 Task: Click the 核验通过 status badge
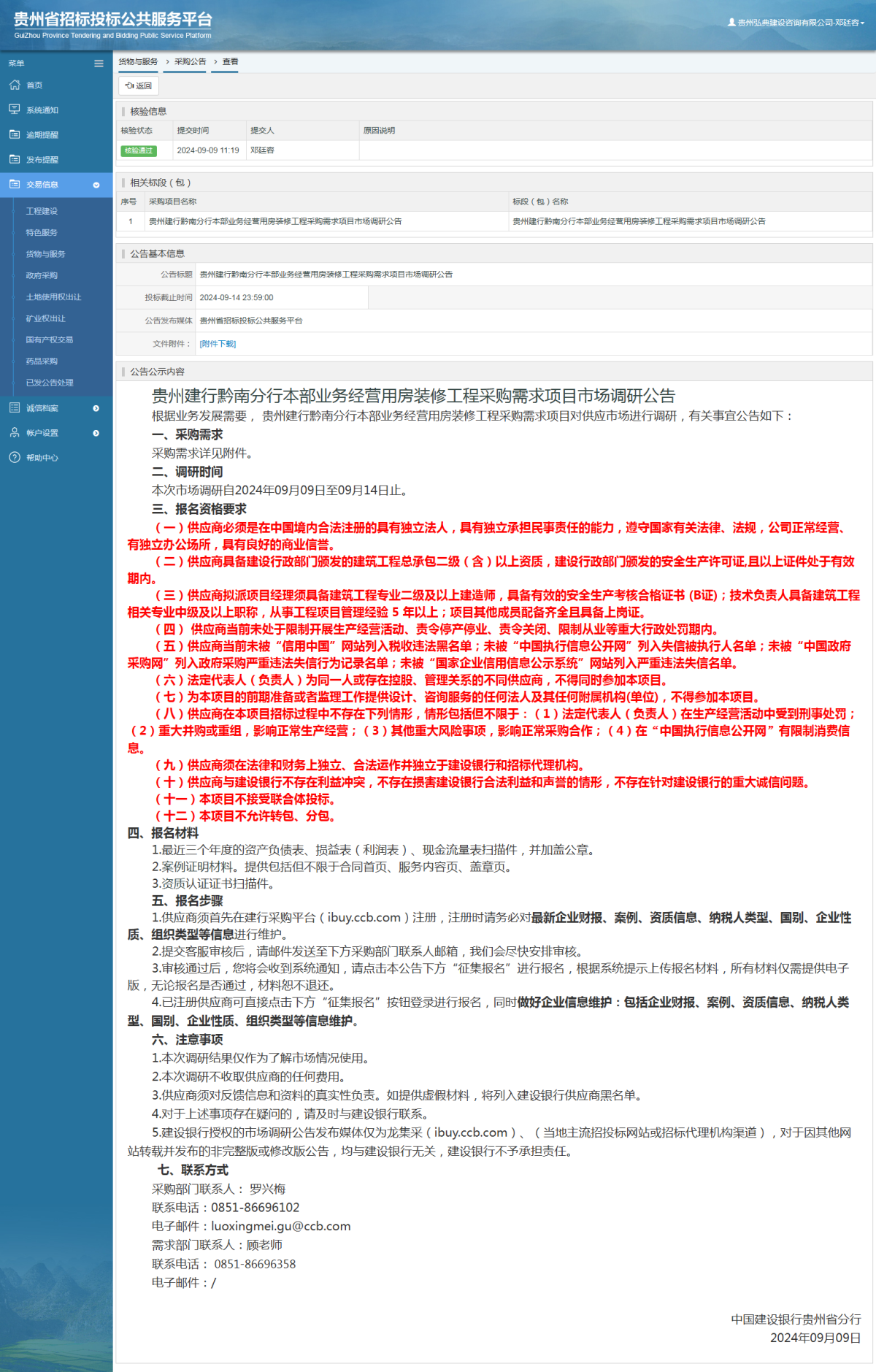tap(139, 150)
